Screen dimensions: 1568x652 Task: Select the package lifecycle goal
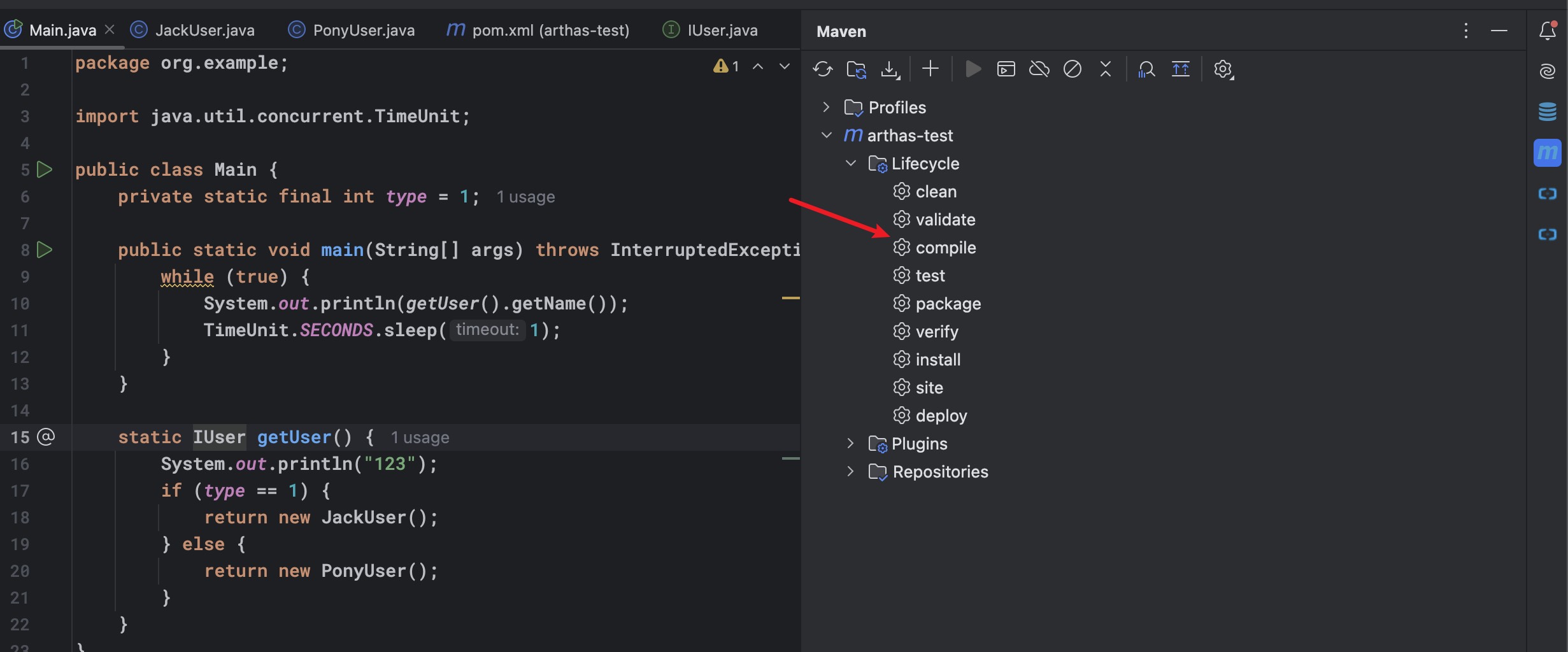point(937,303)
